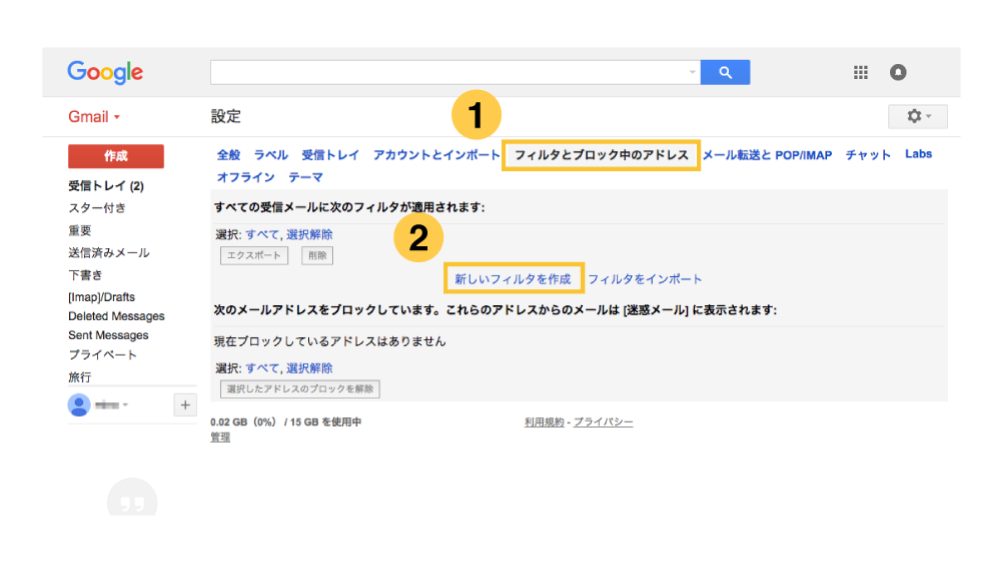The height and width of the screenshot is (562, 1004).
Task: Switch to メール転送と POP/IMAP tab
Action: (x=767, y=155)
